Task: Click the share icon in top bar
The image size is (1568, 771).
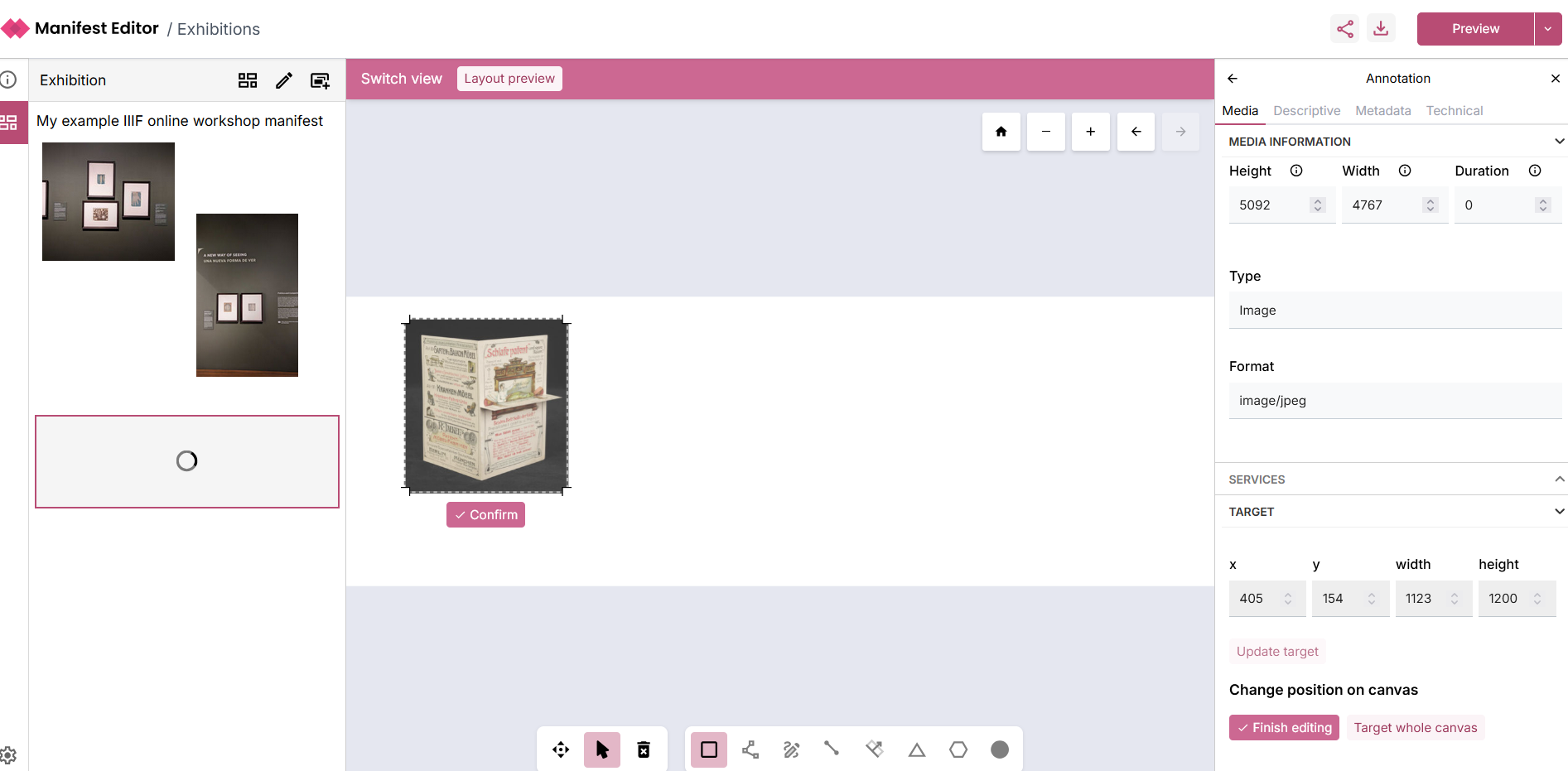Action: click(1345, 29)
